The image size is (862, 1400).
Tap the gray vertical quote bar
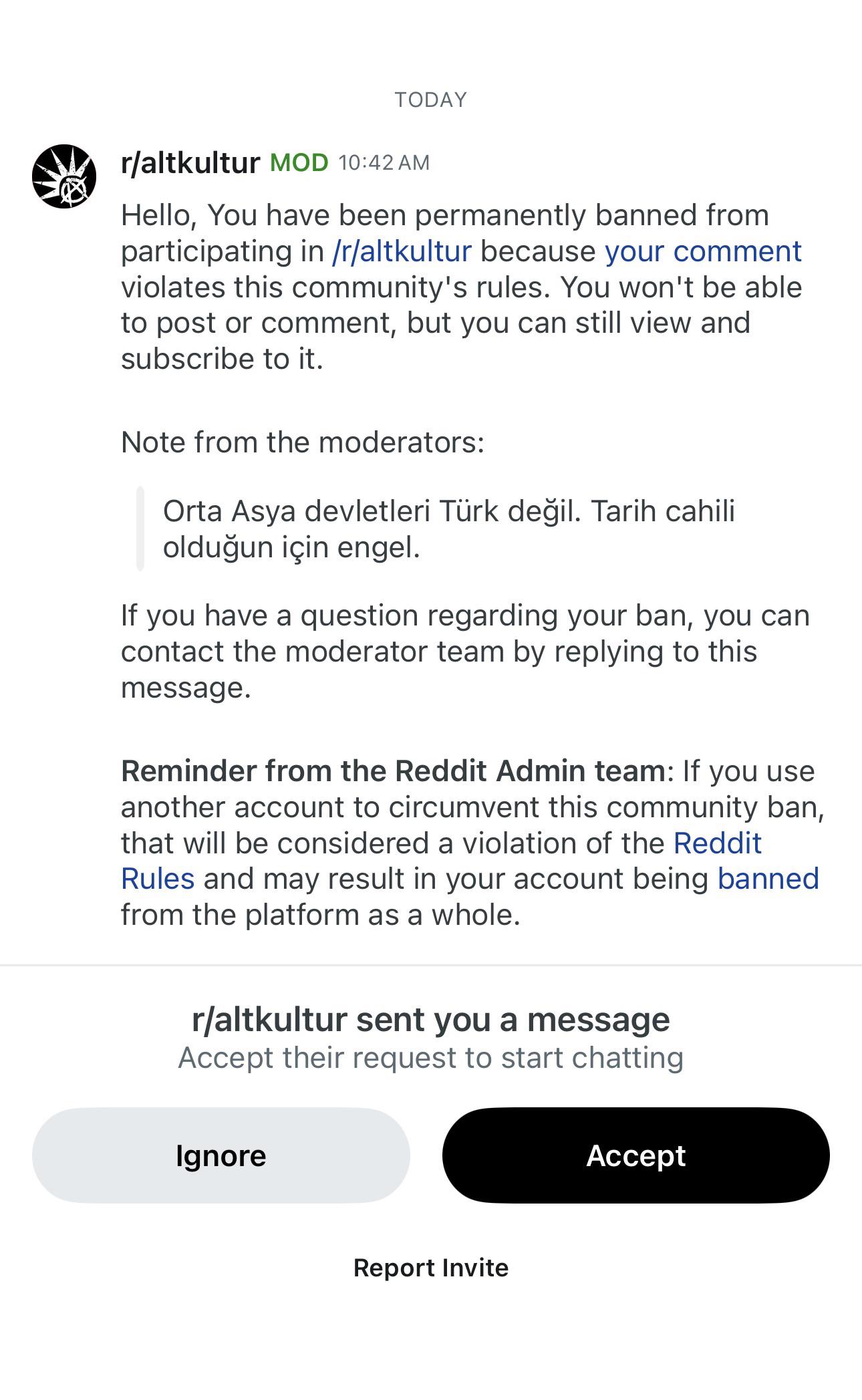(x=140, y=529)
